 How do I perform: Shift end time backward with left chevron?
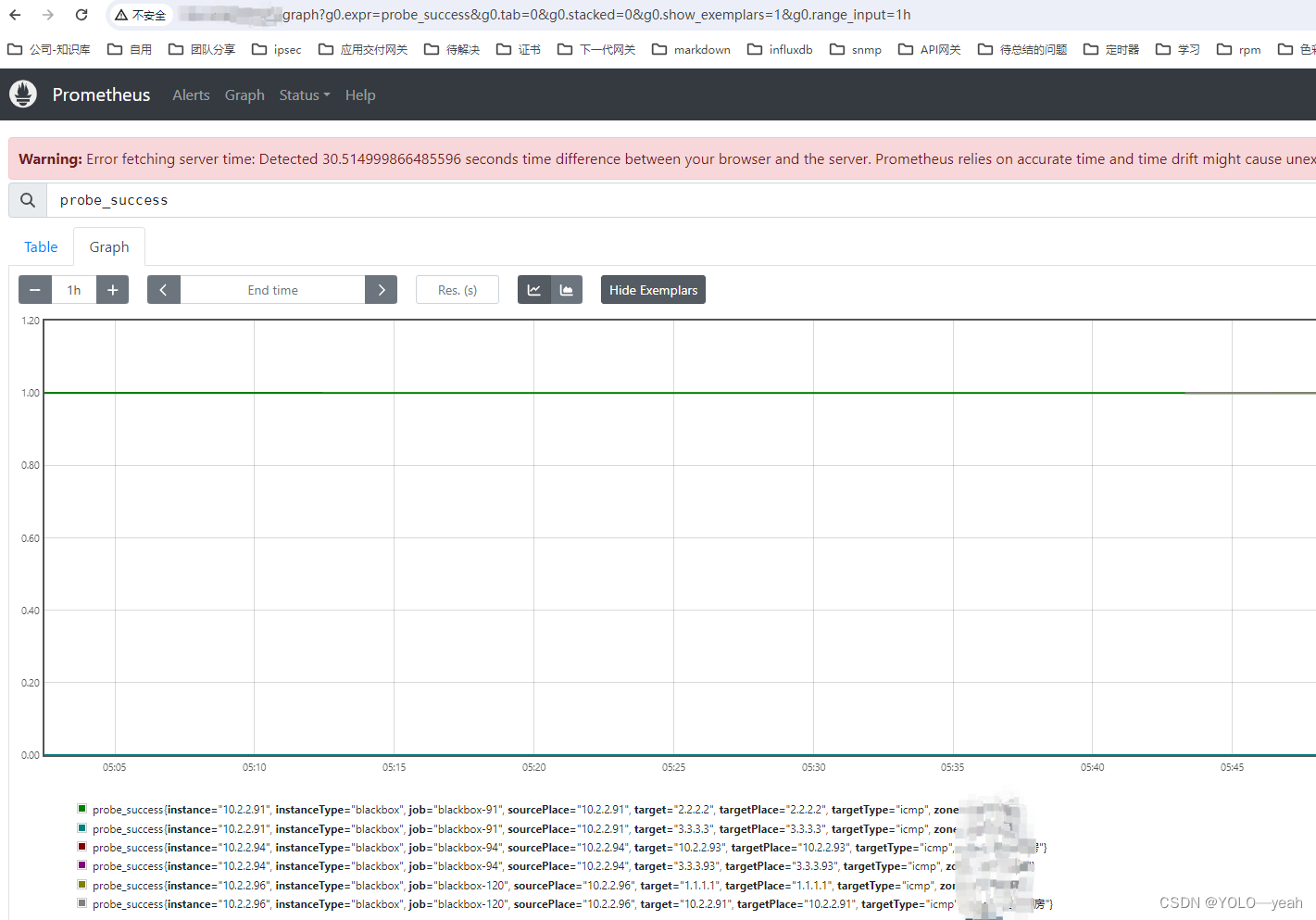[x=164, y=290]
